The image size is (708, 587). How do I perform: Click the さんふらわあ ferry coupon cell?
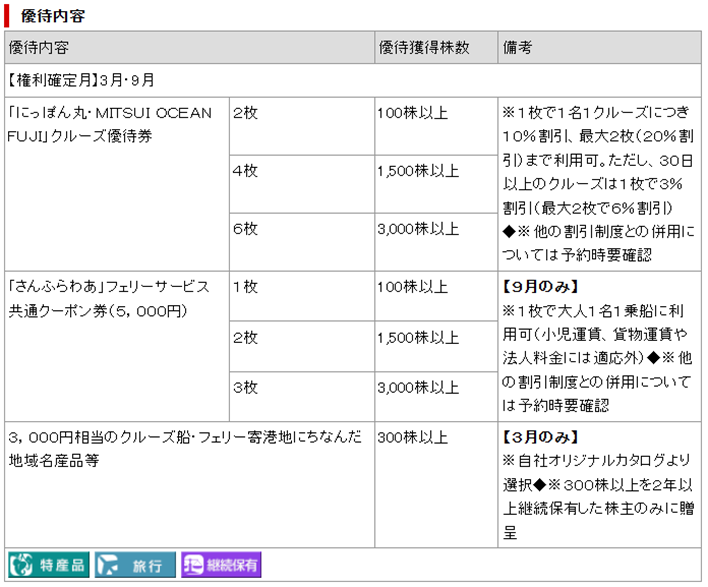[108, 298]
